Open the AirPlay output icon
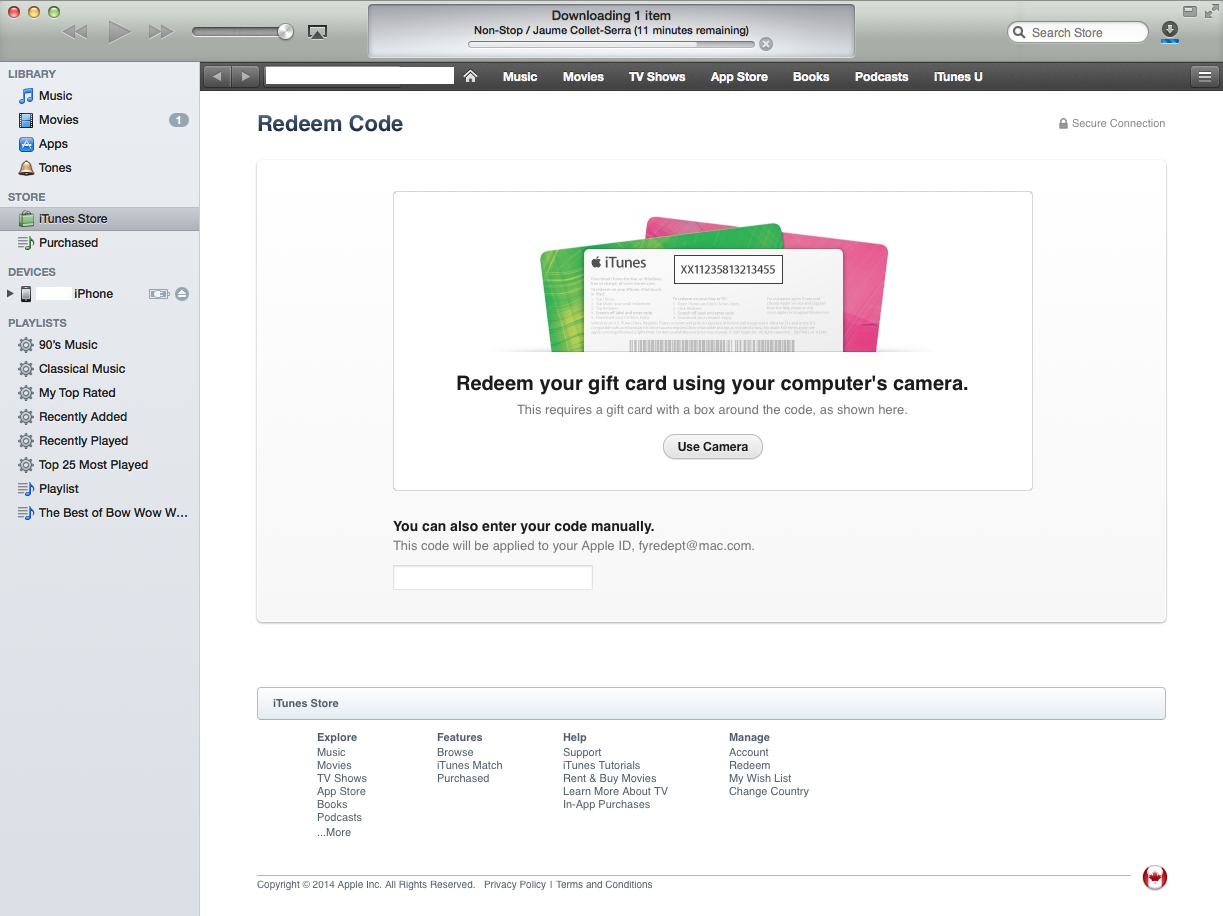The width and height of the screenshot is (1223, 916). 317,32
